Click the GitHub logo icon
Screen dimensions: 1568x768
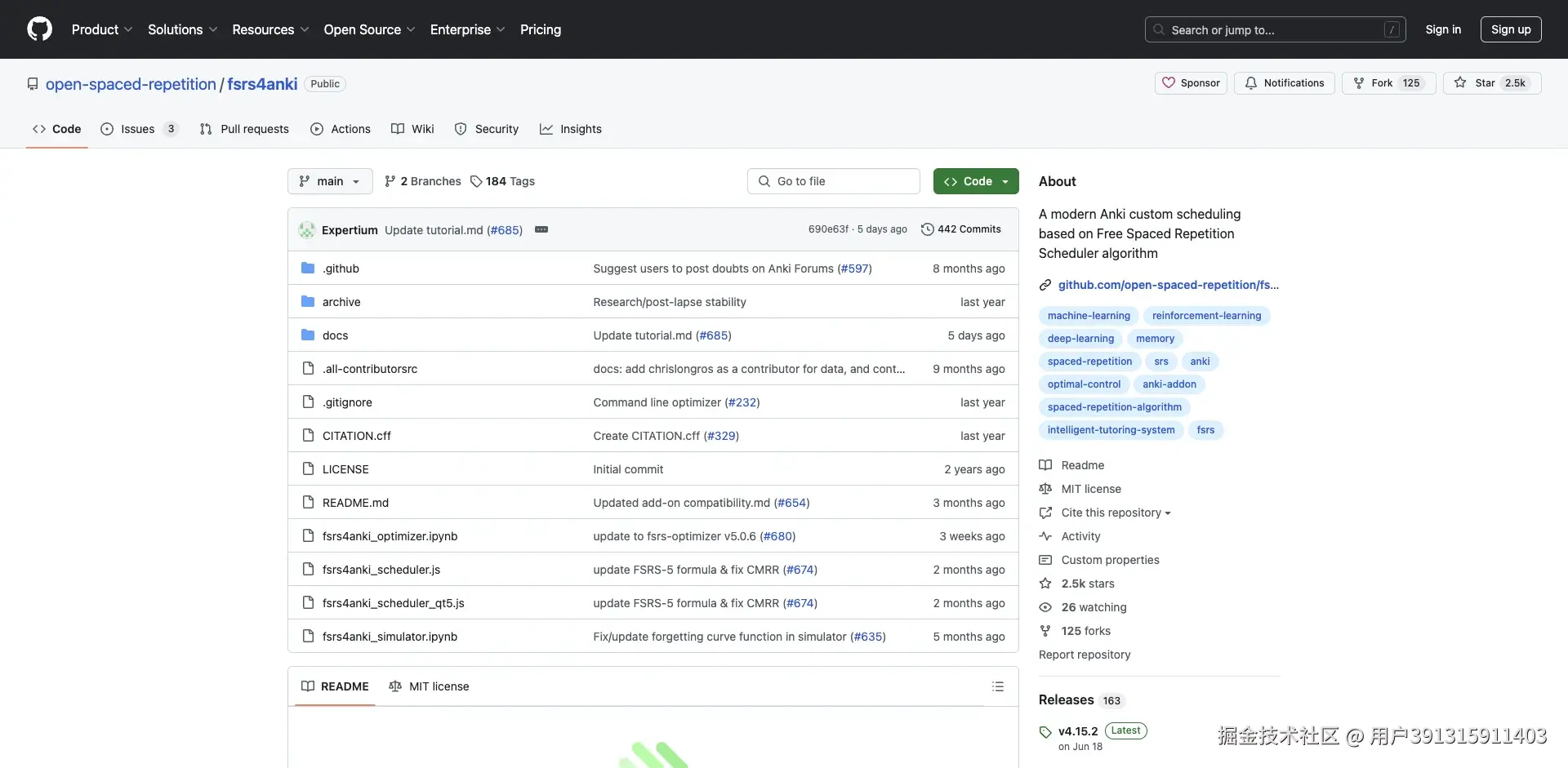pyautogui.click(x=39, y=29)
